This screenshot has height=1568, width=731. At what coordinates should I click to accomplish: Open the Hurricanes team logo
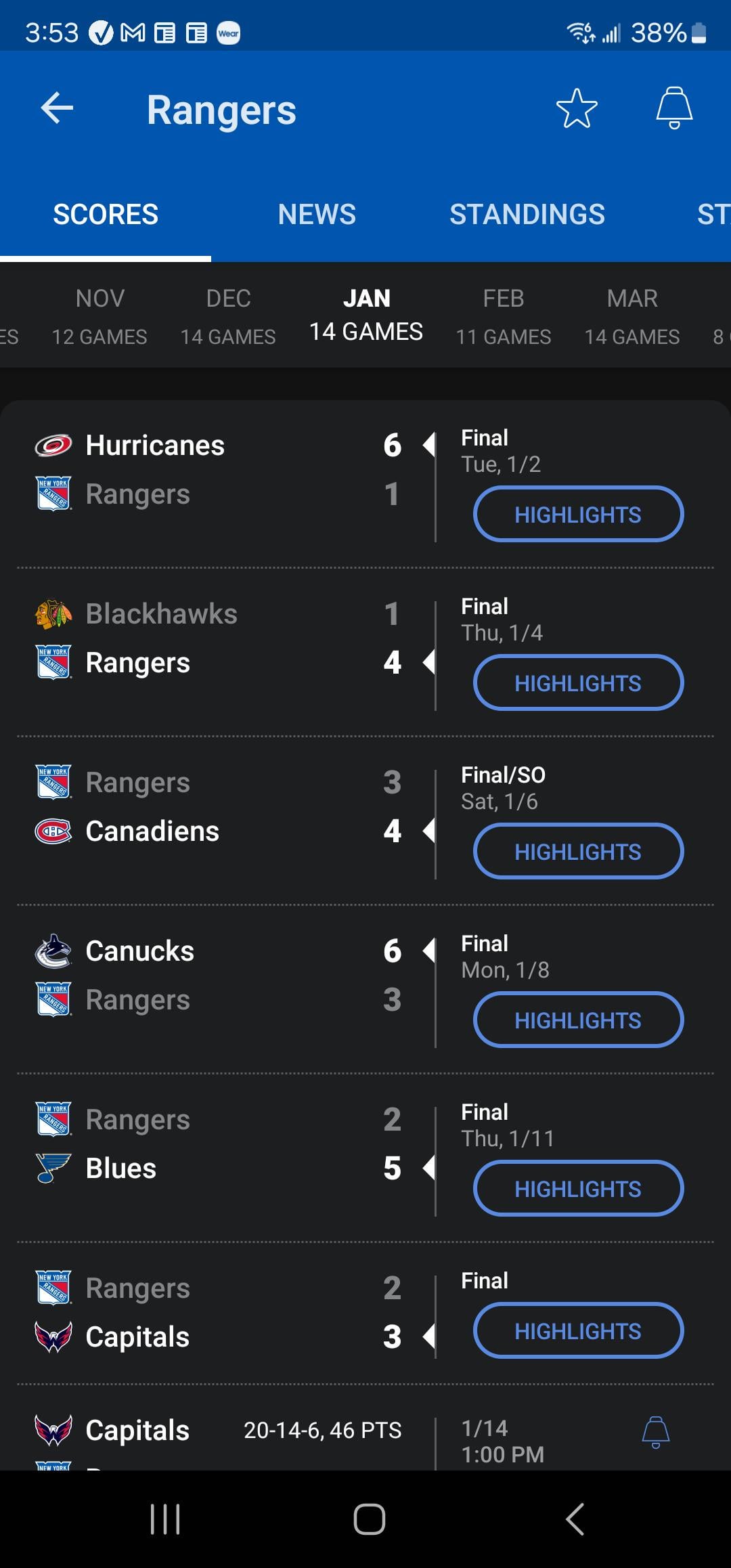pos(53,445)
